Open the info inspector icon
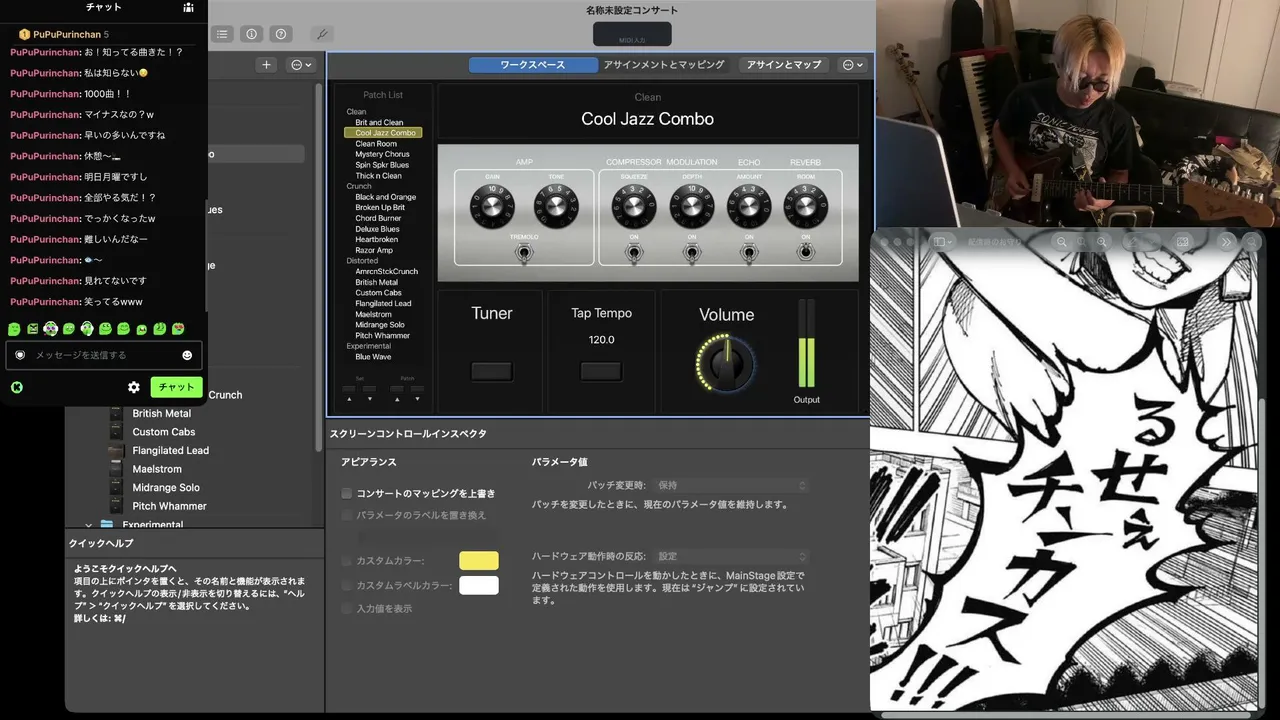Viewport: 1280px width, 720px height. tap(251, 34)
